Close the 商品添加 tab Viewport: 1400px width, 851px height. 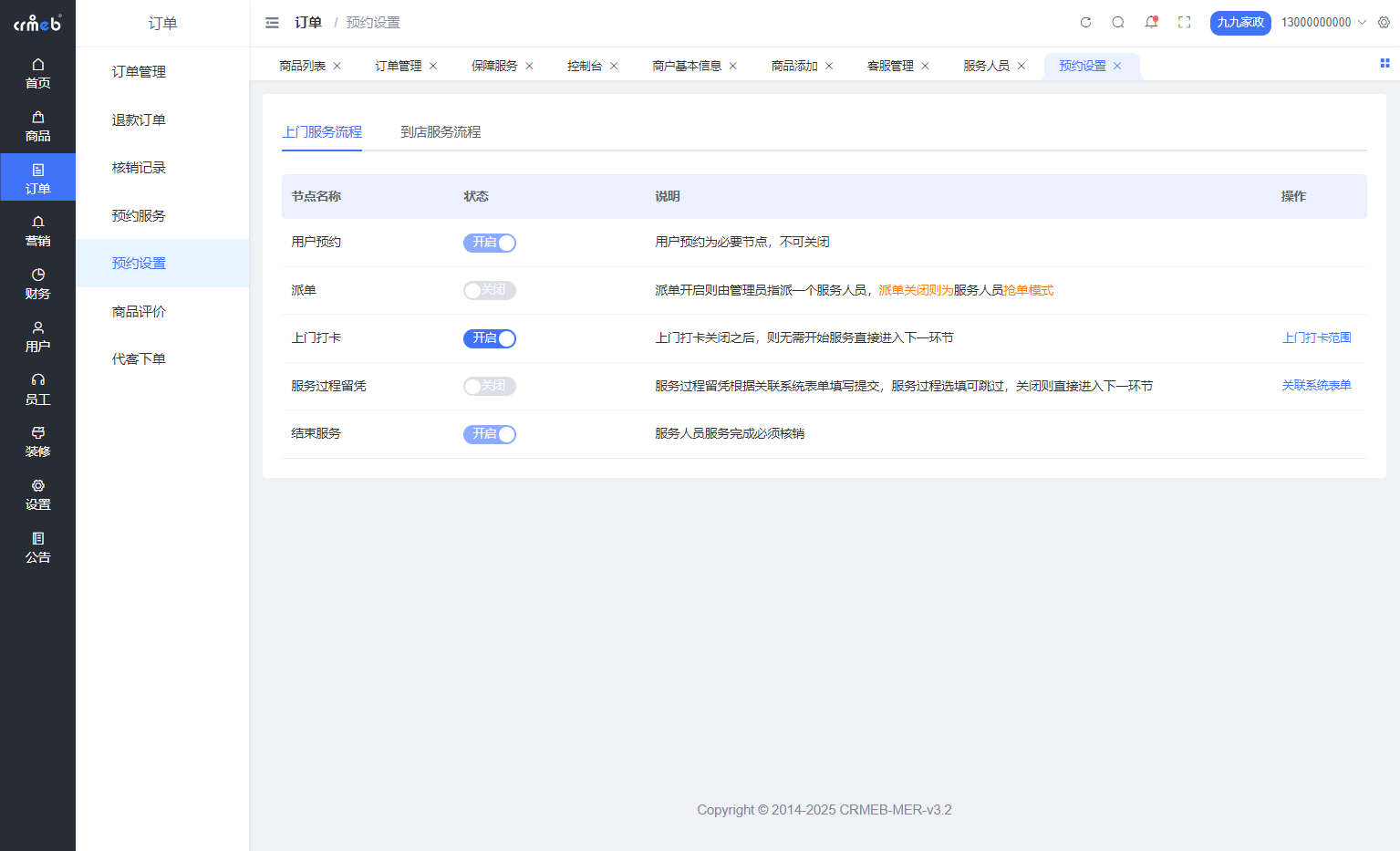point(829,66)
